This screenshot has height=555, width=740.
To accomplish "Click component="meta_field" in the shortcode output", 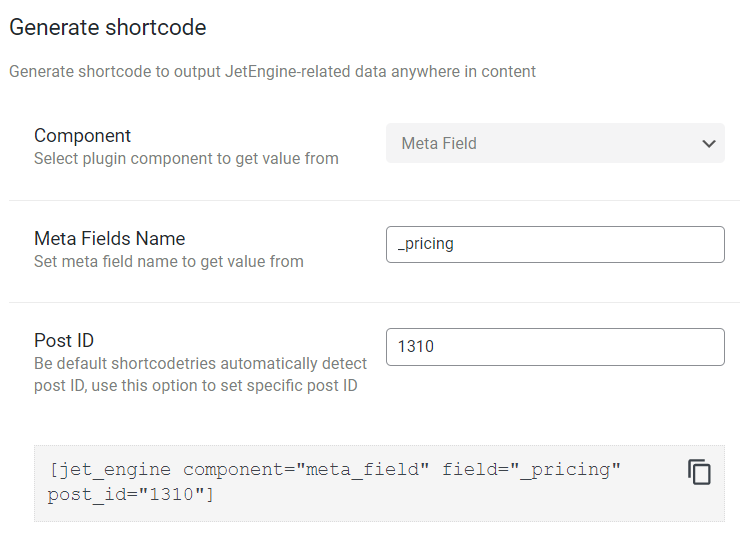I will coord(306,470).
